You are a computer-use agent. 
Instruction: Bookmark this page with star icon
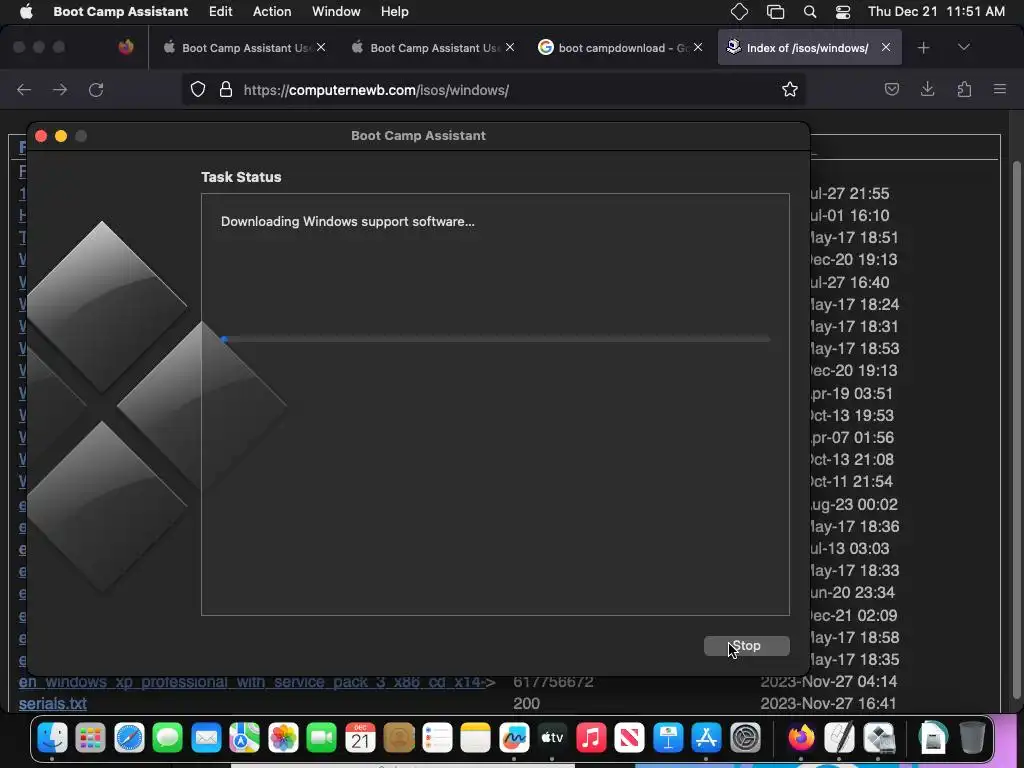click(790, 89)
